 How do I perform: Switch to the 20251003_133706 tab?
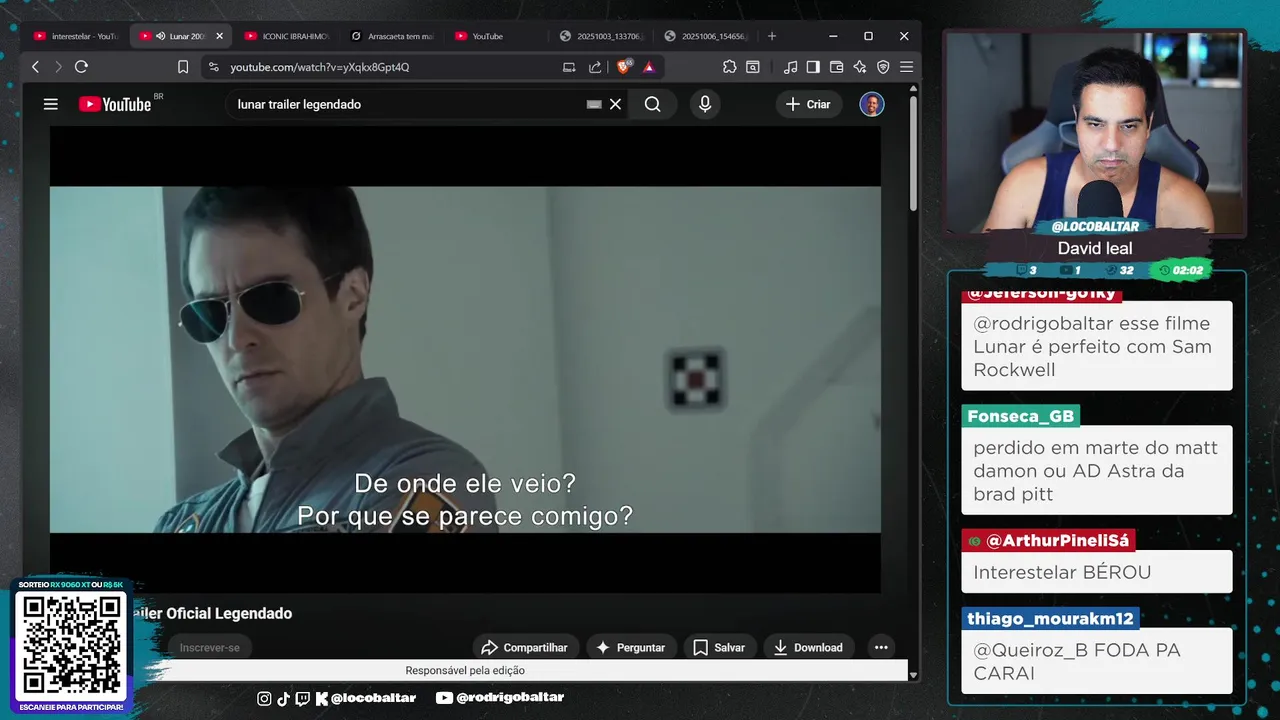click(x=602, y=36)
